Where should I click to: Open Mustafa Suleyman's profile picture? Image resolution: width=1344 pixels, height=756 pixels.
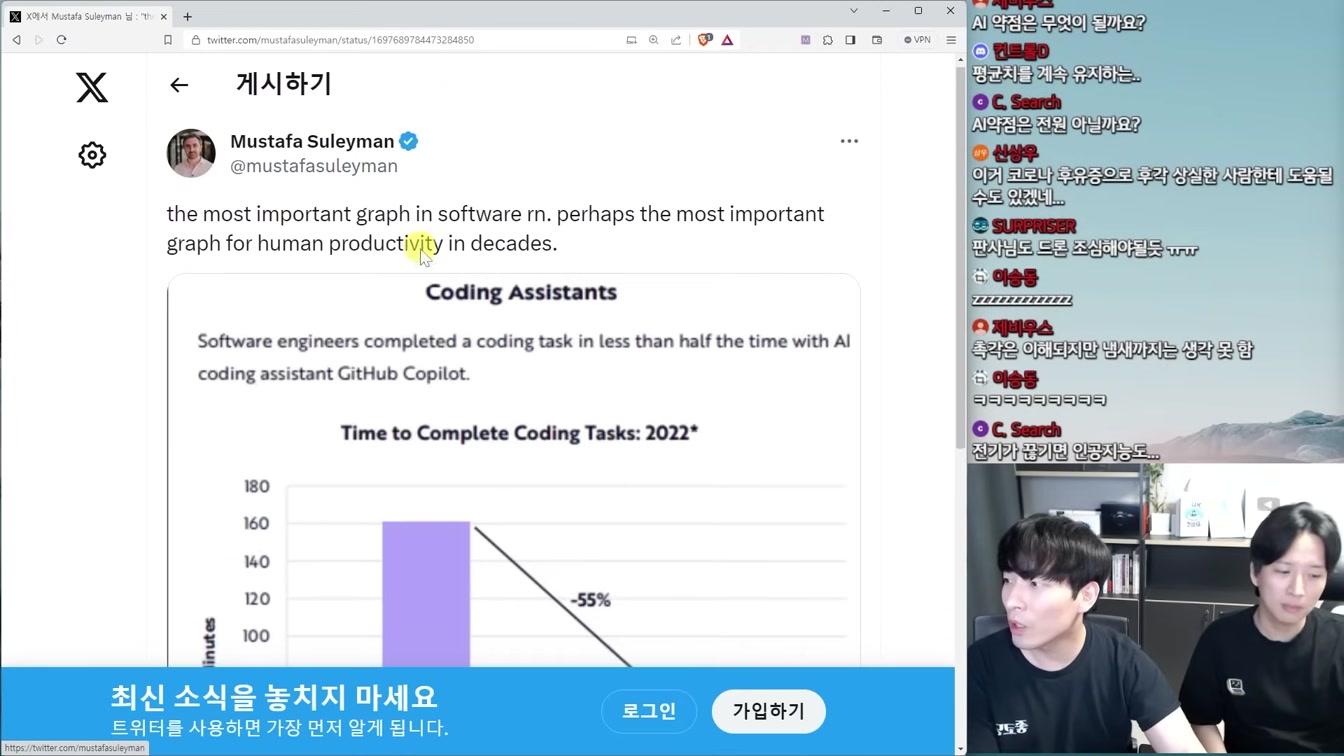(191, 153)
